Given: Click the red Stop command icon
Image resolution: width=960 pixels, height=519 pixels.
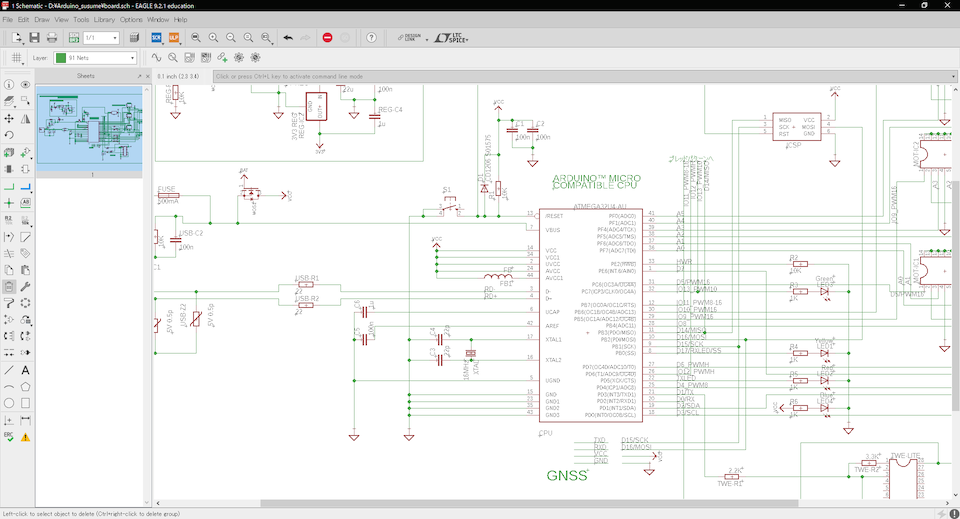Looking at the screenshot, I should click(x=328, y=38).
